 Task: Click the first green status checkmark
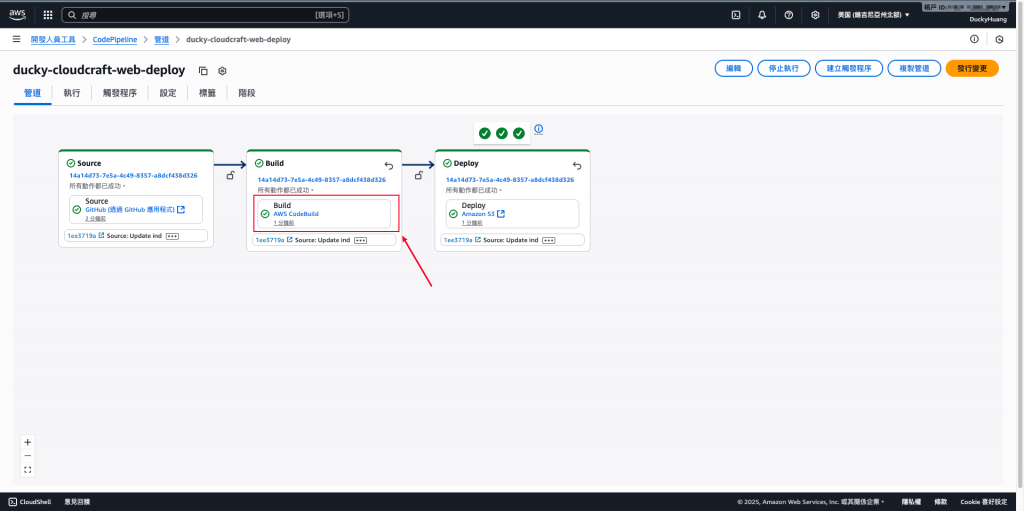pyautogui.click(x=485, y=133)
